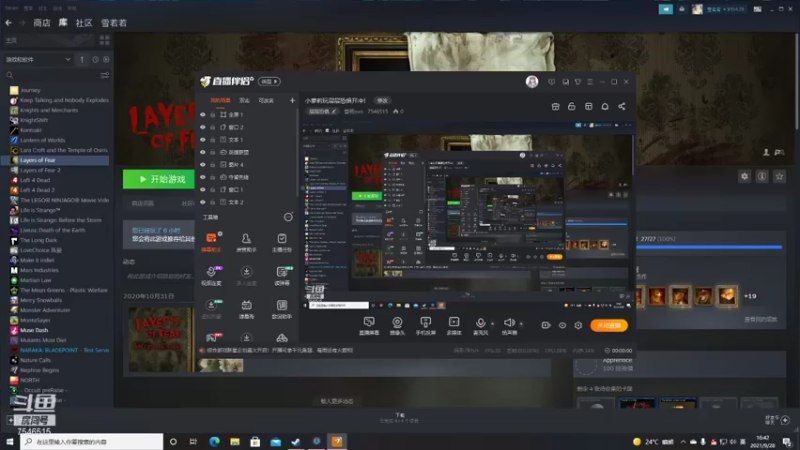
Task: Open the 横屏 orientation selector in title bar
Action: [269, 82]
